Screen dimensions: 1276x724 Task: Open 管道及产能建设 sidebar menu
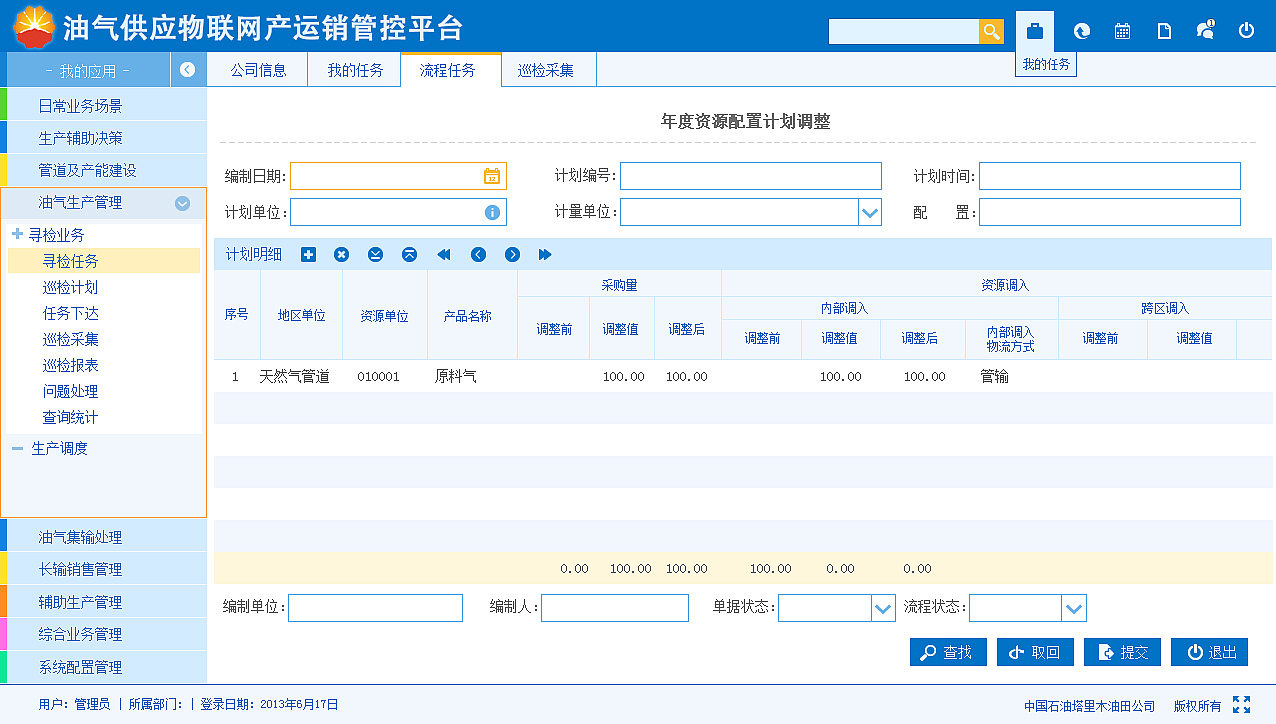[104, 170]
